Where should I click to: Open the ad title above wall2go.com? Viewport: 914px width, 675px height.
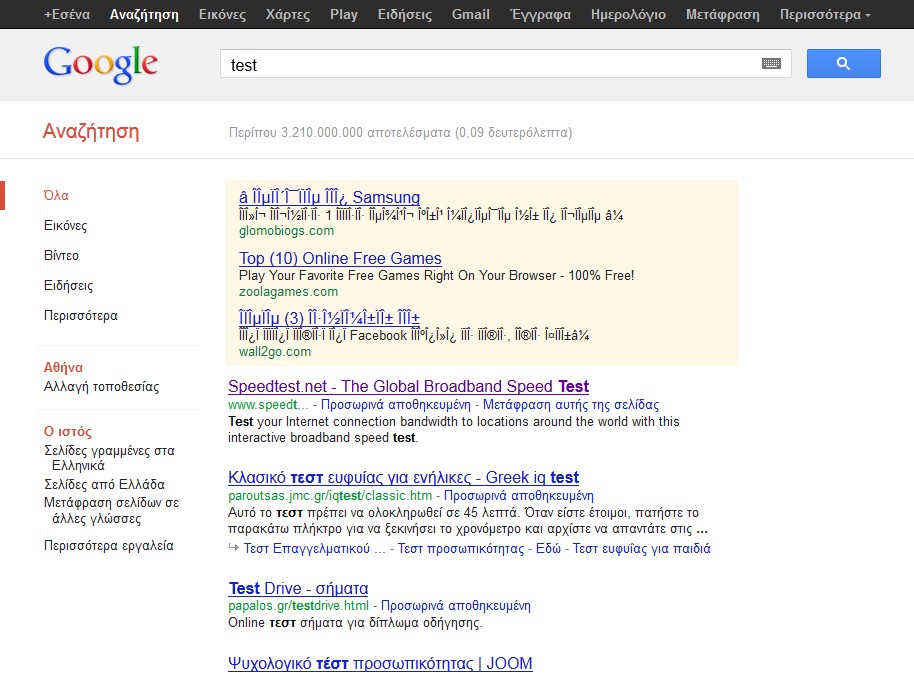[329, 318]
